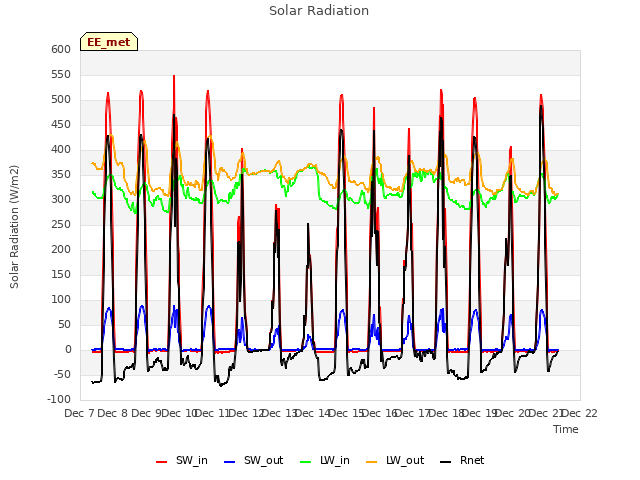This screenshot has height=480, width=640.
Task: Click the orange LW_out legend color marker
Action: 371,462
